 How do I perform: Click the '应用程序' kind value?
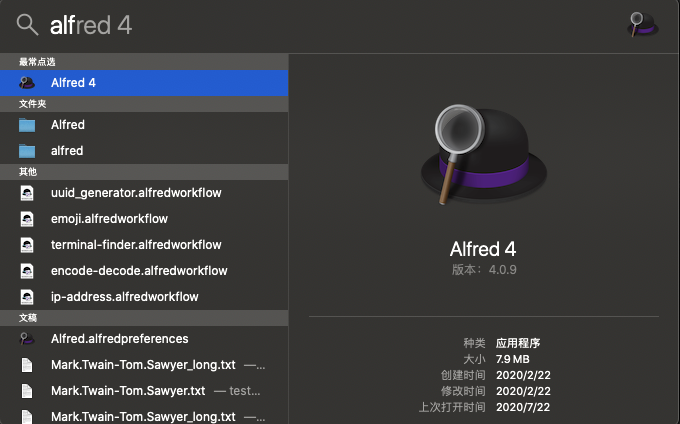(518, 343)
